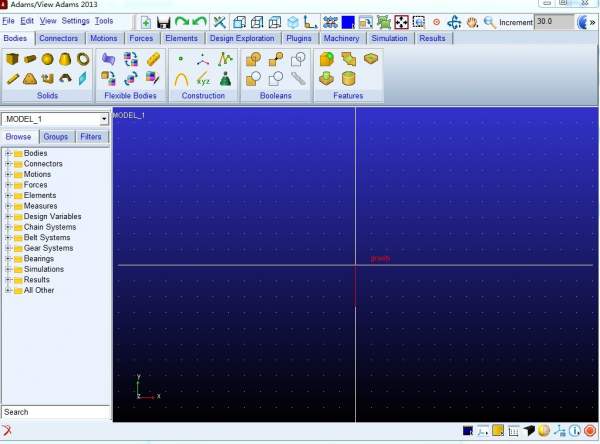Expand the All Other tree folder
This screenshot has height=444, width=600.
pyautogui.click(x=8, y=291)
